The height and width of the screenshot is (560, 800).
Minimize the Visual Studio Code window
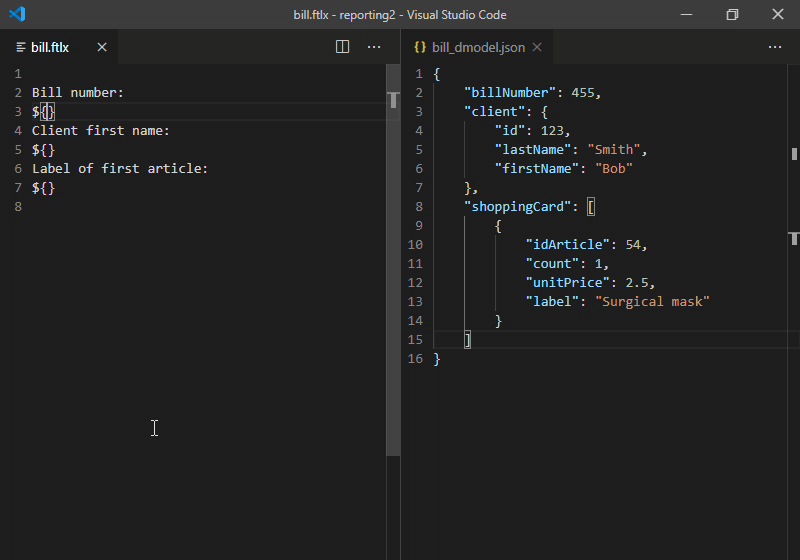pos(687,14)
